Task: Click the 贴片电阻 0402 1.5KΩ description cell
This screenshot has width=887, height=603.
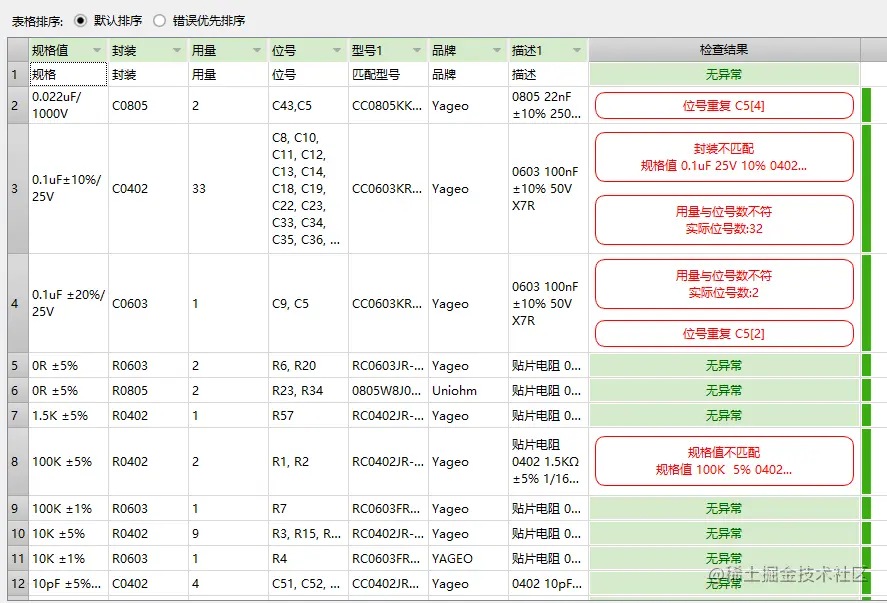Action: [x=548, y=462]
